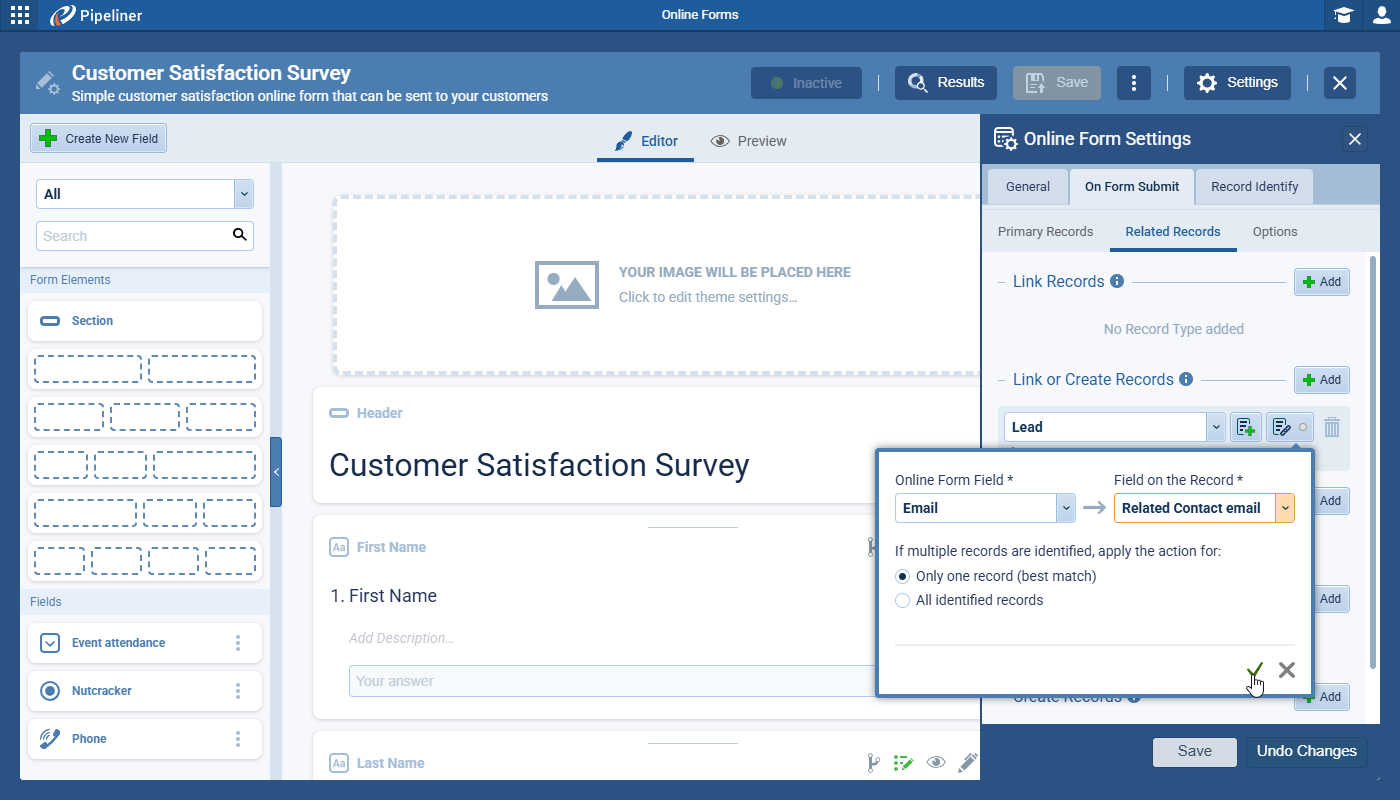Click the pencil edit icon on Last Name

tap(967, 763)
